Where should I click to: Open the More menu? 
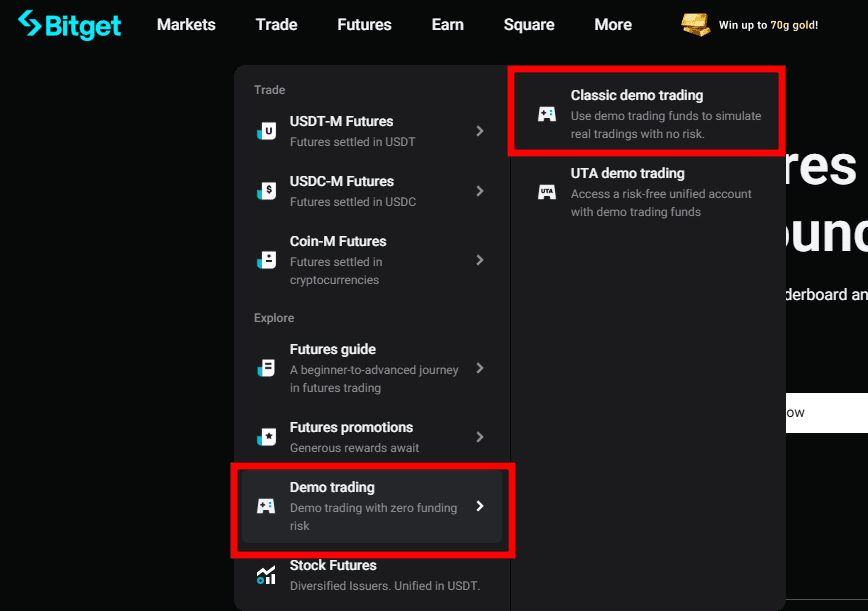613,25
